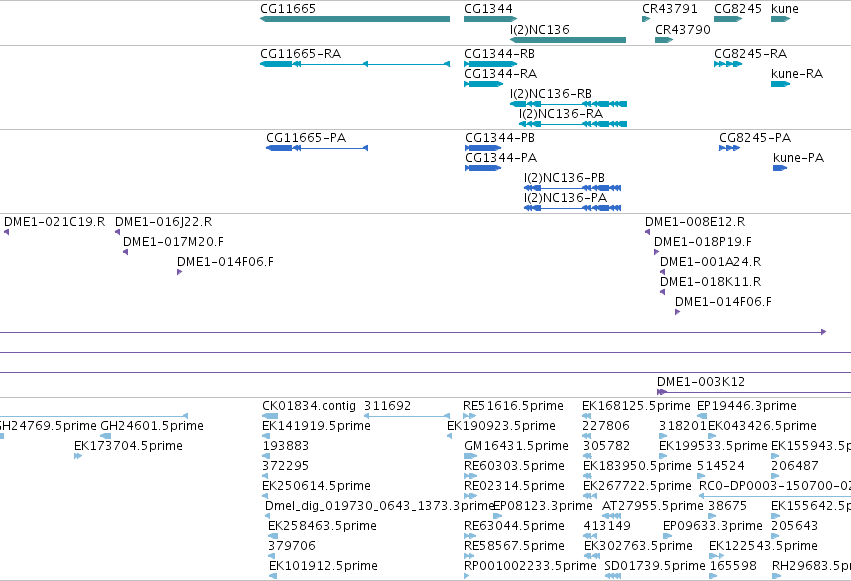Click the CG8245 gene label
Viewport: 851px width, 581px height.
point(738,9)
